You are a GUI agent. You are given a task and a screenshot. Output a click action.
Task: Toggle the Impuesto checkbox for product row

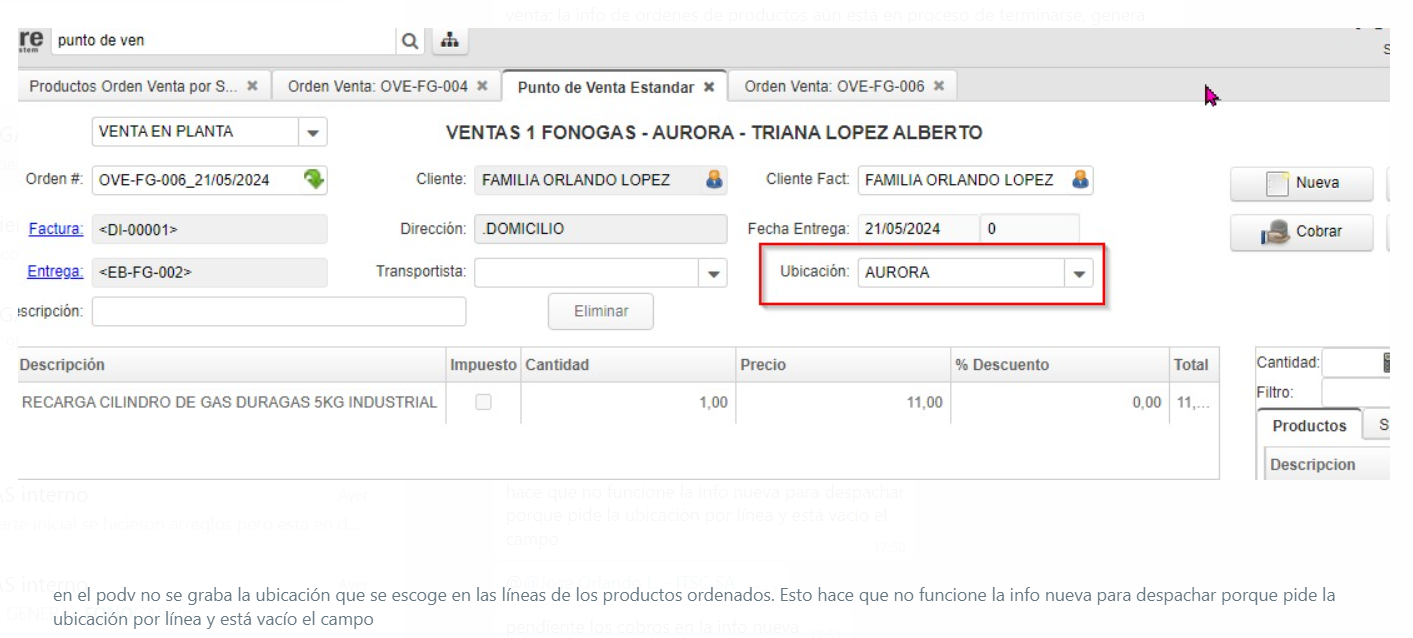[483, 402]
